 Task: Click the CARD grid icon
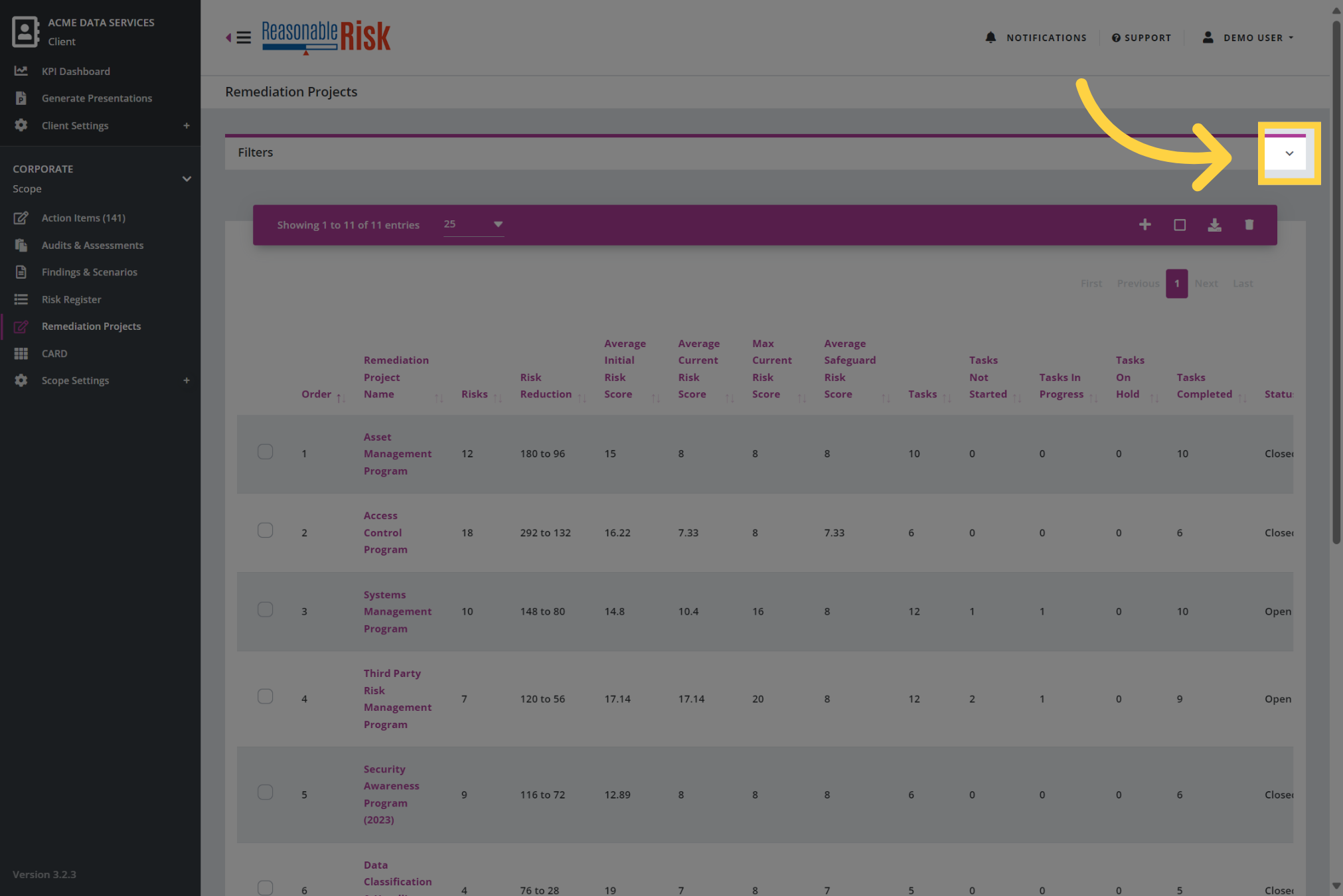(x=21, y=354)
